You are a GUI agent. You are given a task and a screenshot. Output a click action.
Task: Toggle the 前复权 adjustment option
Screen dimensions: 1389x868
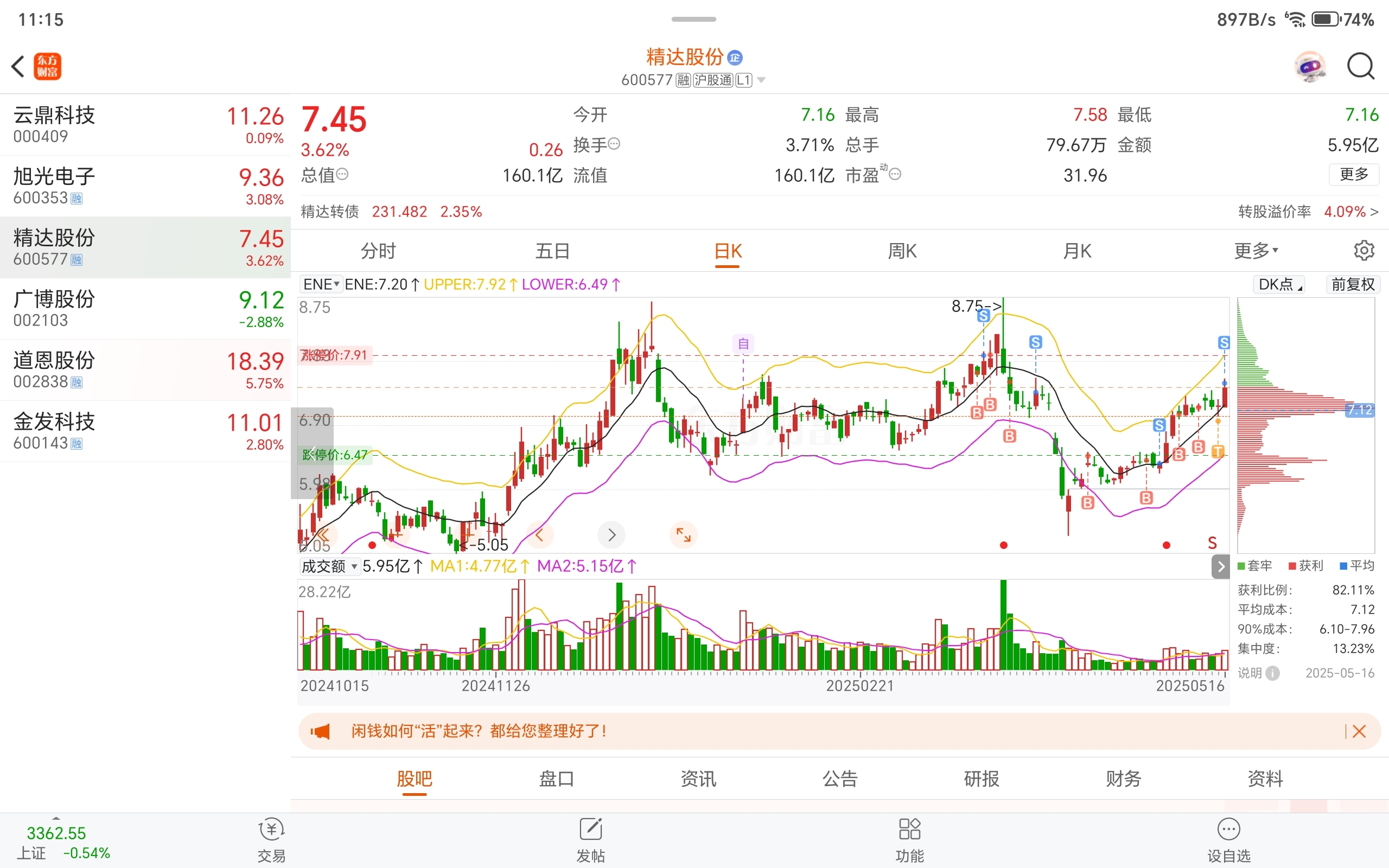click(1353, 284)
